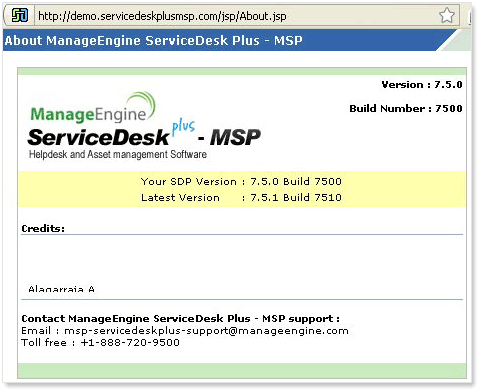This screenshot has height=390, width=479.
Task: Click the scrolling credit name 'Alagarraja A'
Action: pyautogui.click(x=61, y=289)
